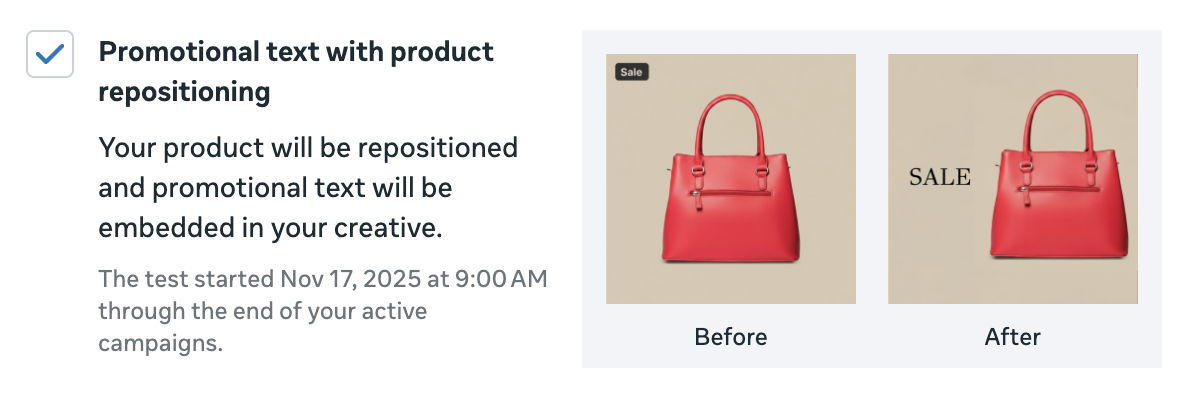The image size is (1180, 406).
Task: Click the "Before" caption label
Action: tap(731, 337)
